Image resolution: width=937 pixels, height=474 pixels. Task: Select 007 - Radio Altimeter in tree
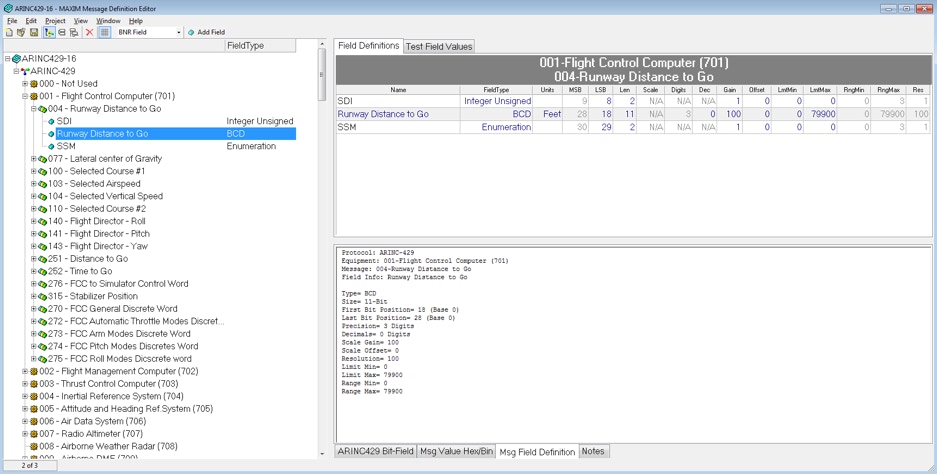91,434
